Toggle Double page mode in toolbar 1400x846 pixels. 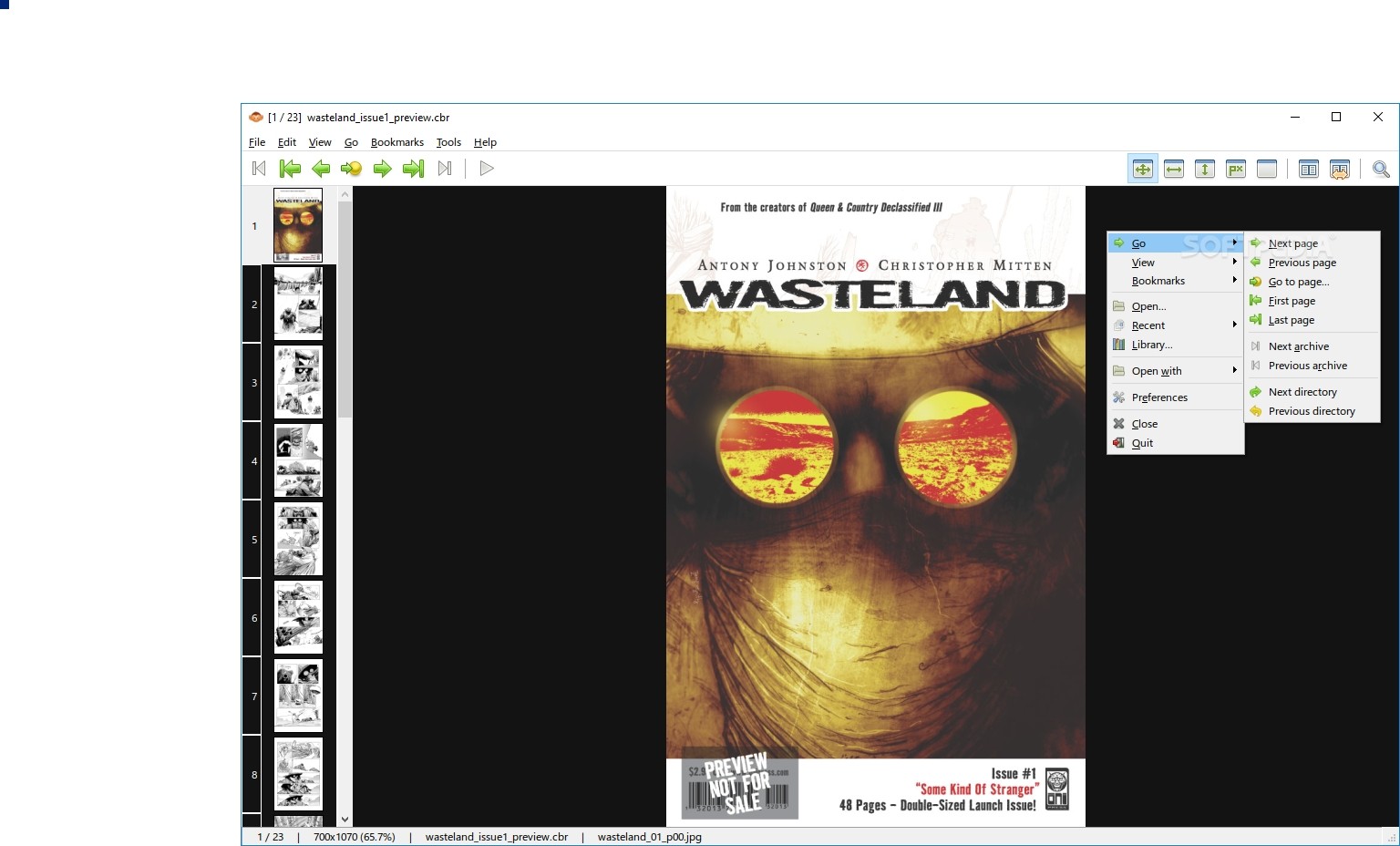1309,169
